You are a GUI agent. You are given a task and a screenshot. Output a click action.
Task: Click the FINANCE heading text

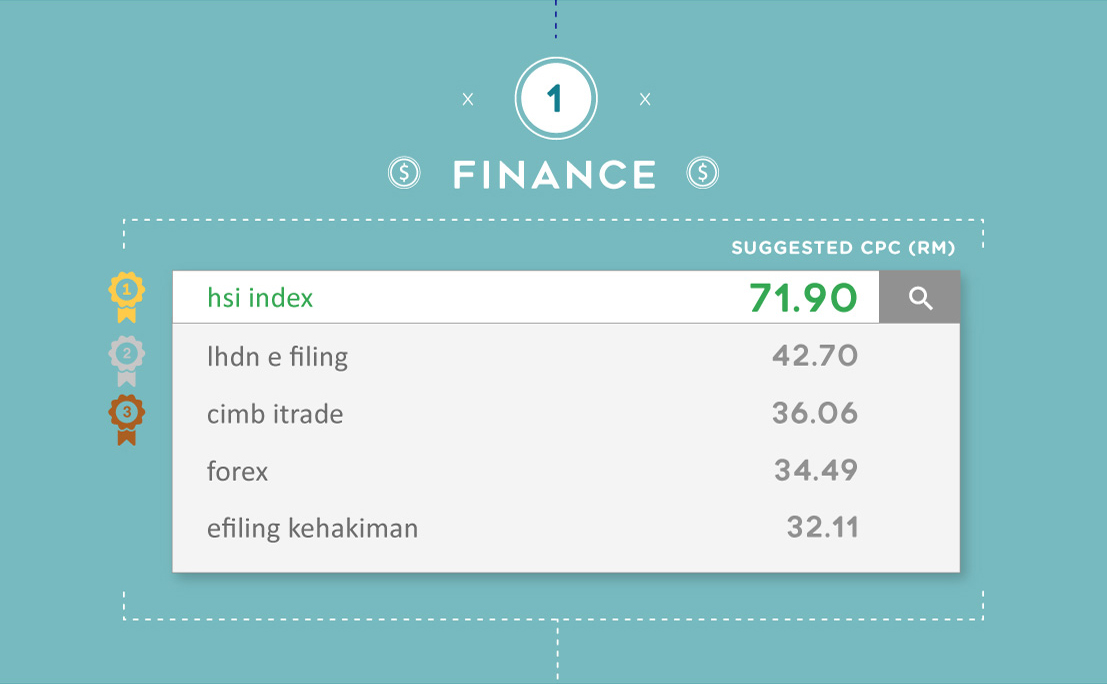pyautogui.click(x=554, y=174)
